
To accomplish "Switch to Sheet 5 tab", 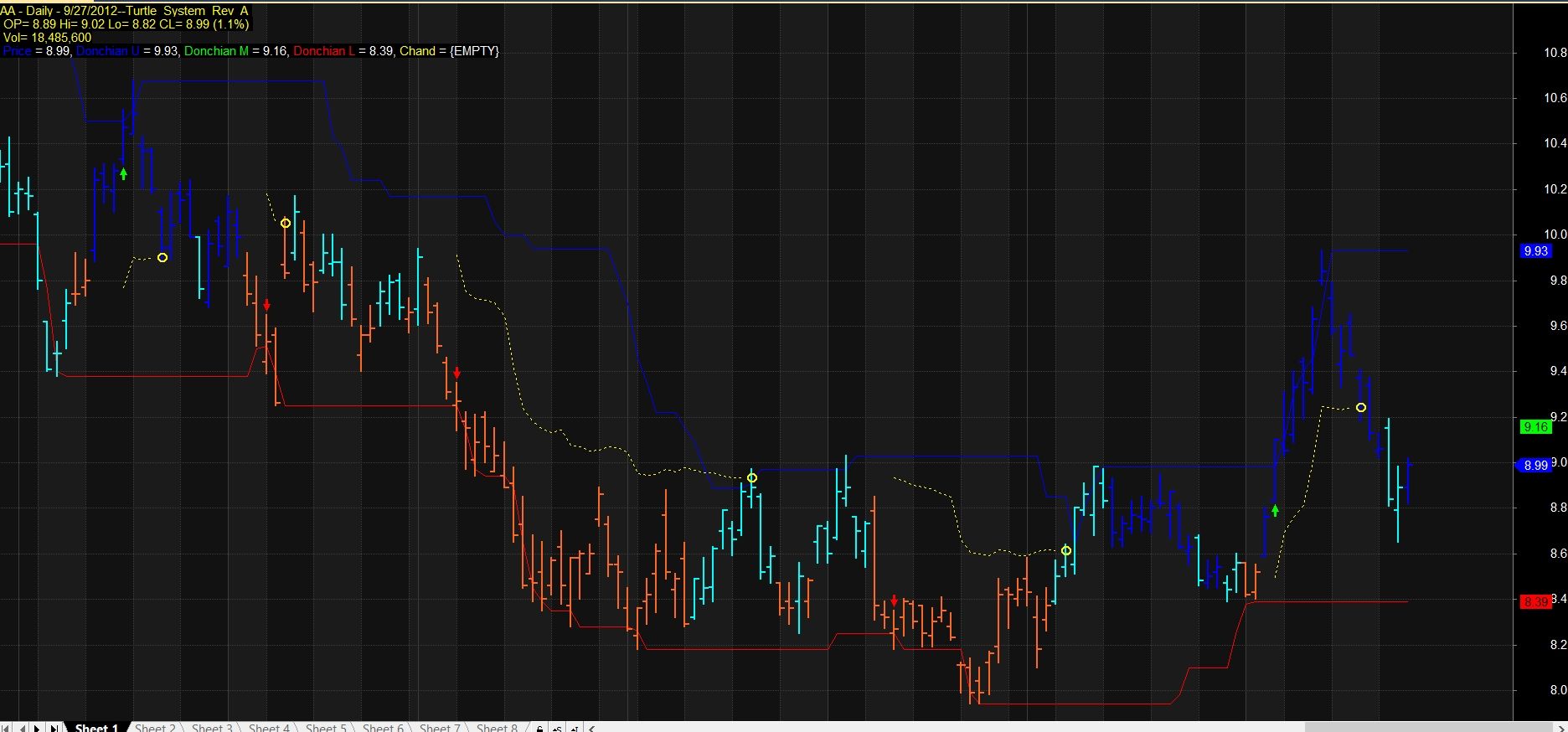I will (x=326, y=728).
